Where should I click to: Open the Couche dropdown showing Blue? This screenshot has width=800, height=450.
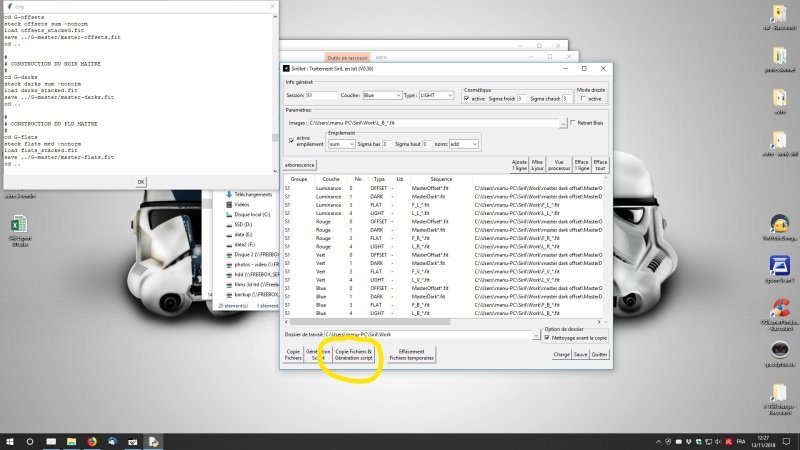382,95
